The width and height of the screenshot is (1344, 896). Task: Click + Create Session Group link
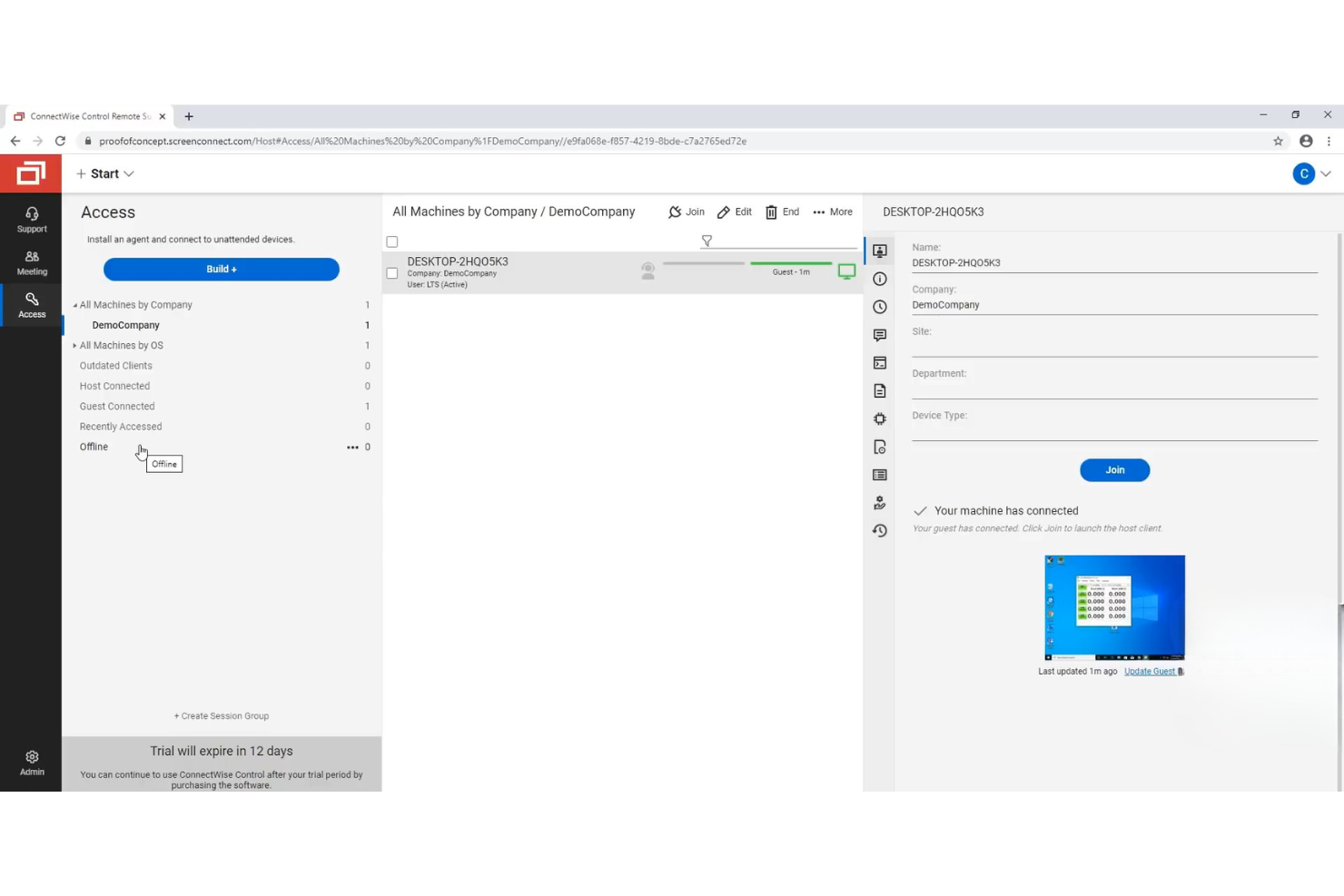tap(222, 715)
